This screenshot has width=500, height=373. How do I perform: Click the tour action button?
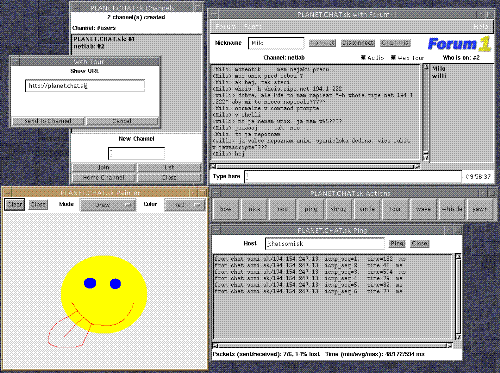click(x=395, y=209)
